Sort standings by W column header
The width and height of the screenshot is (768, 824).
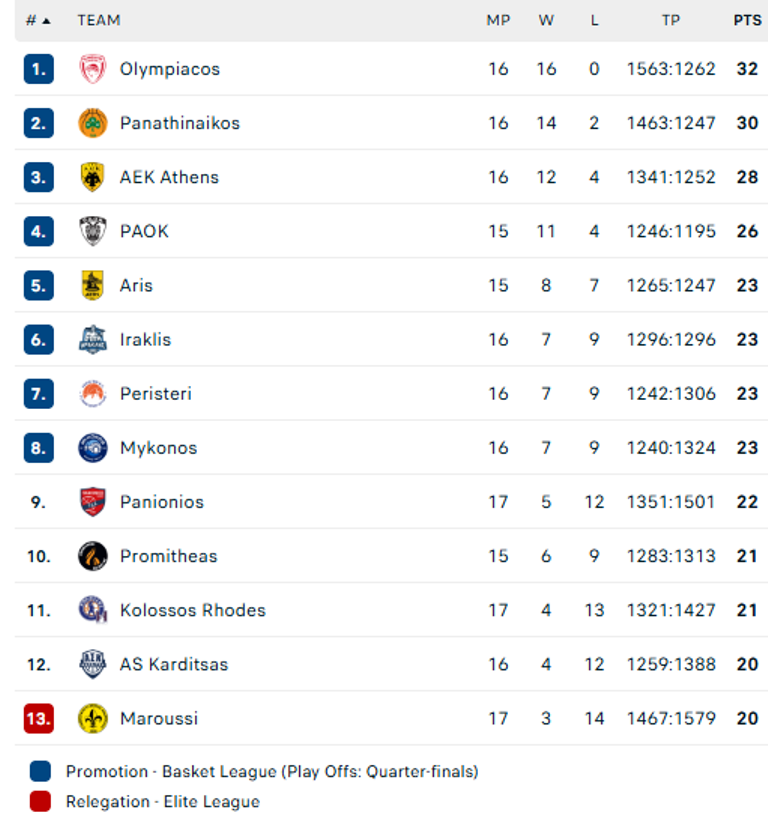[546, 20]
